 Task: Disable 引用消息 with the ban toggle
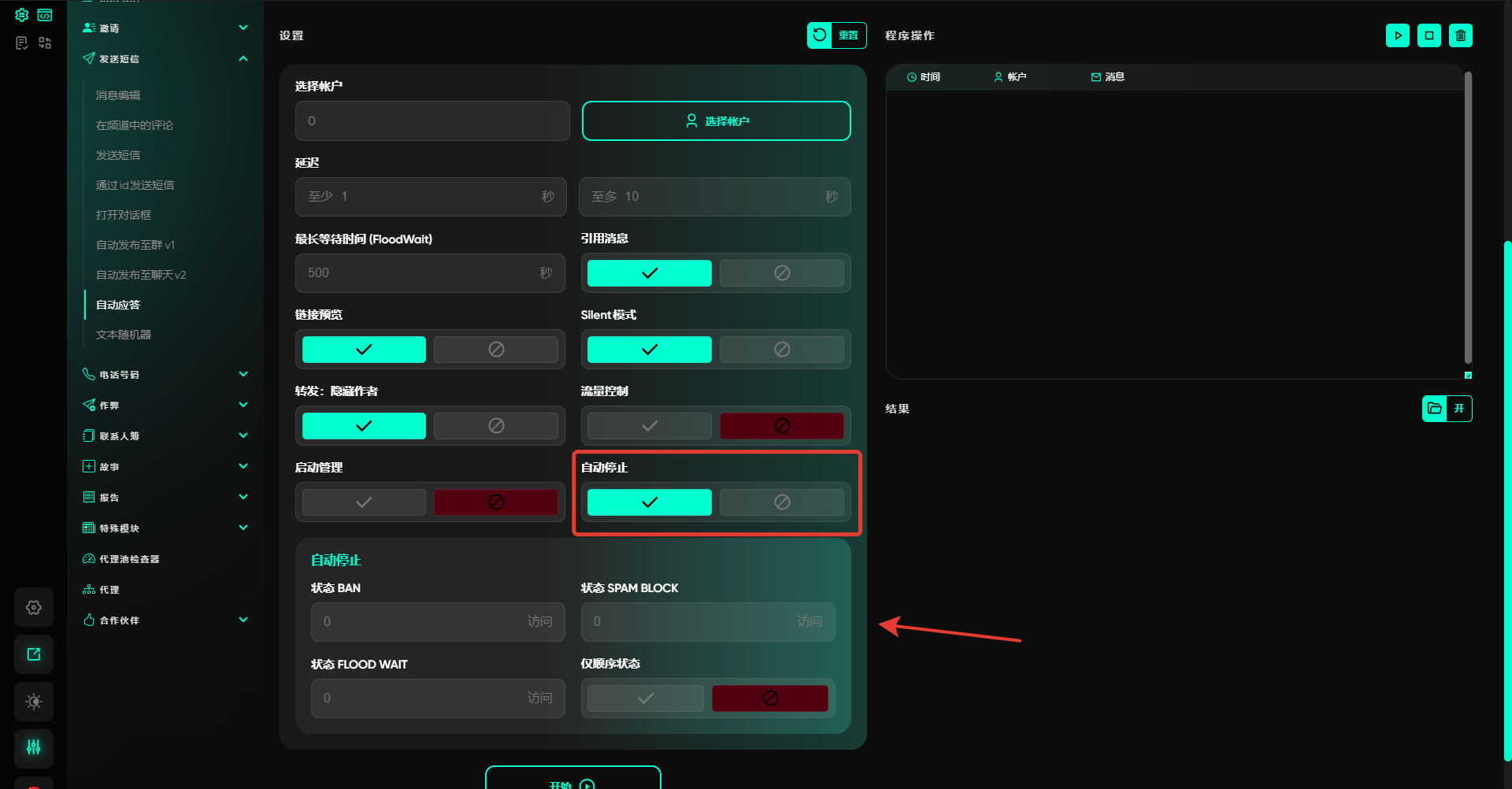coord(781,273)
